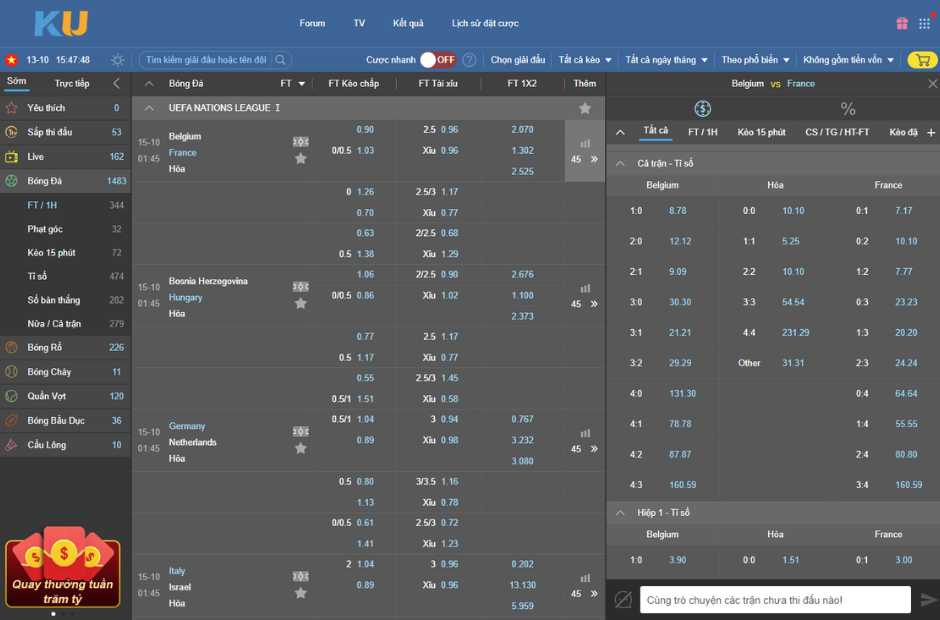Select the Tất cả detail tab
The height and width of the screenshot is (620, 940).
[655, 131]
